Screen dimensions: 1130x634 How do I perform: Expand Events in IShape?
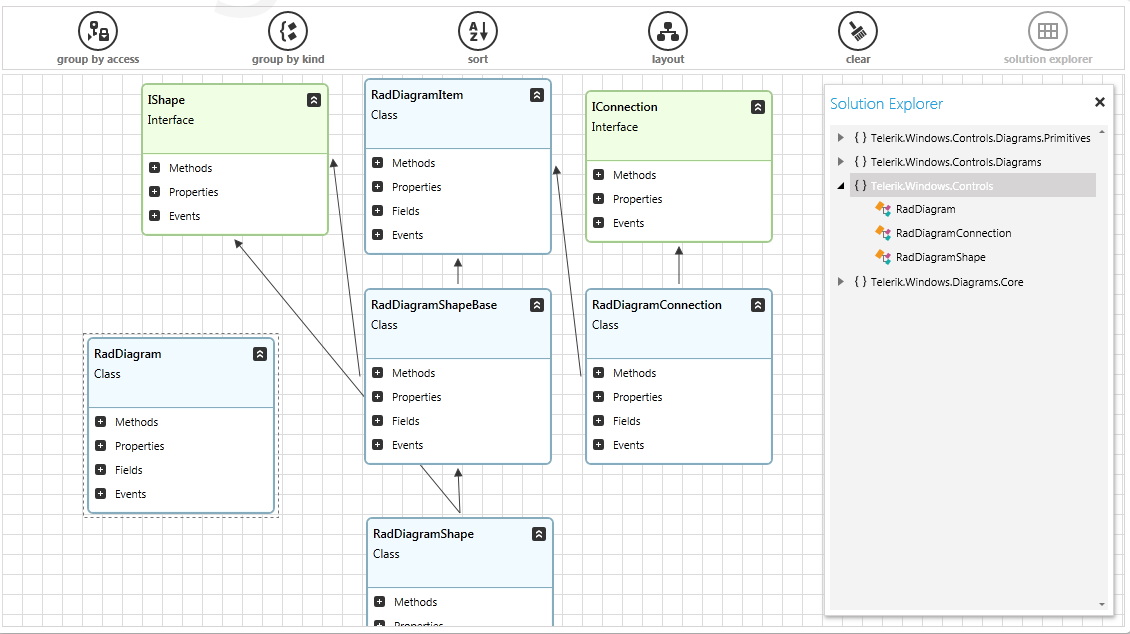154,215
